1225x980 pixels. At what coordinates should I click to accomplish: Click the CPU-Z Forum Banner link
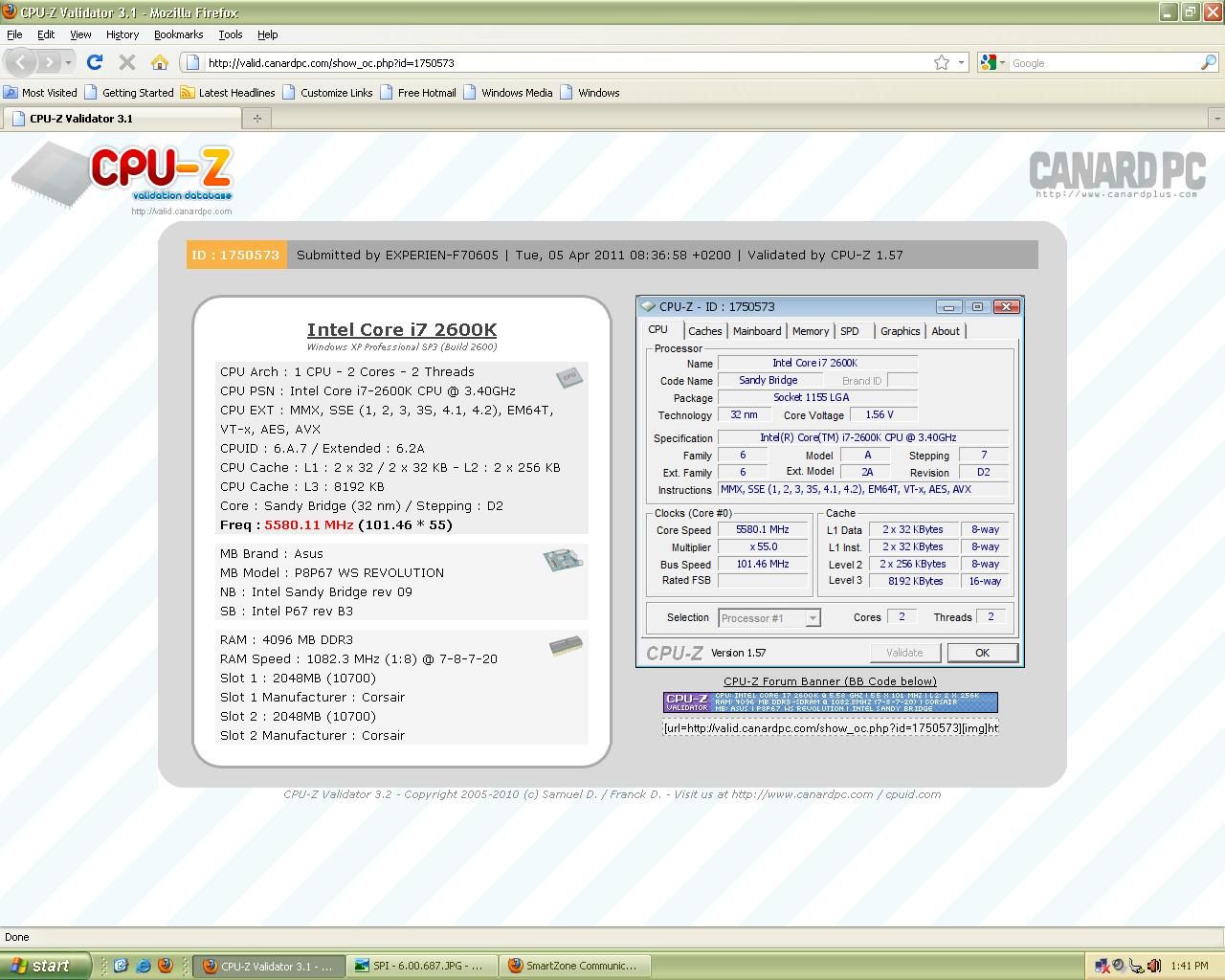point(830,681)
